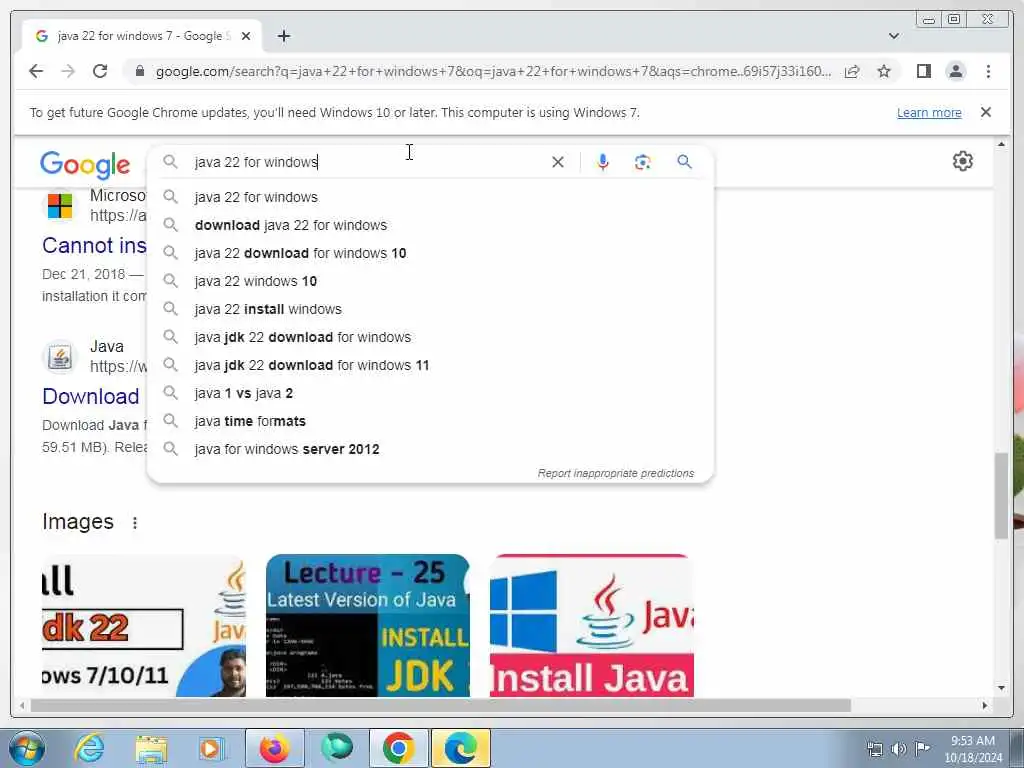The image size is (1024, 768).
Task: Select suggestion 'java jdk 22 download for windows'
Action: point(430,338)
